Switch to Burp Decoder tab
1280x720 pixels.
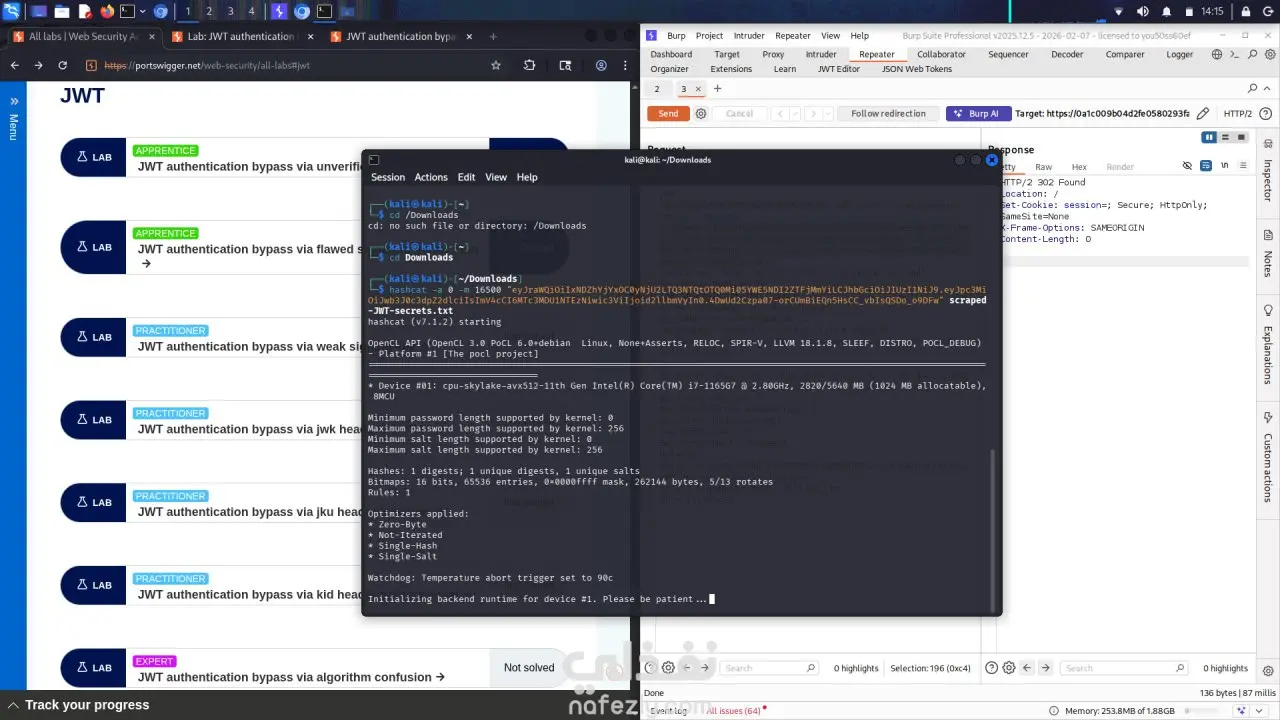pos(1067,54)
